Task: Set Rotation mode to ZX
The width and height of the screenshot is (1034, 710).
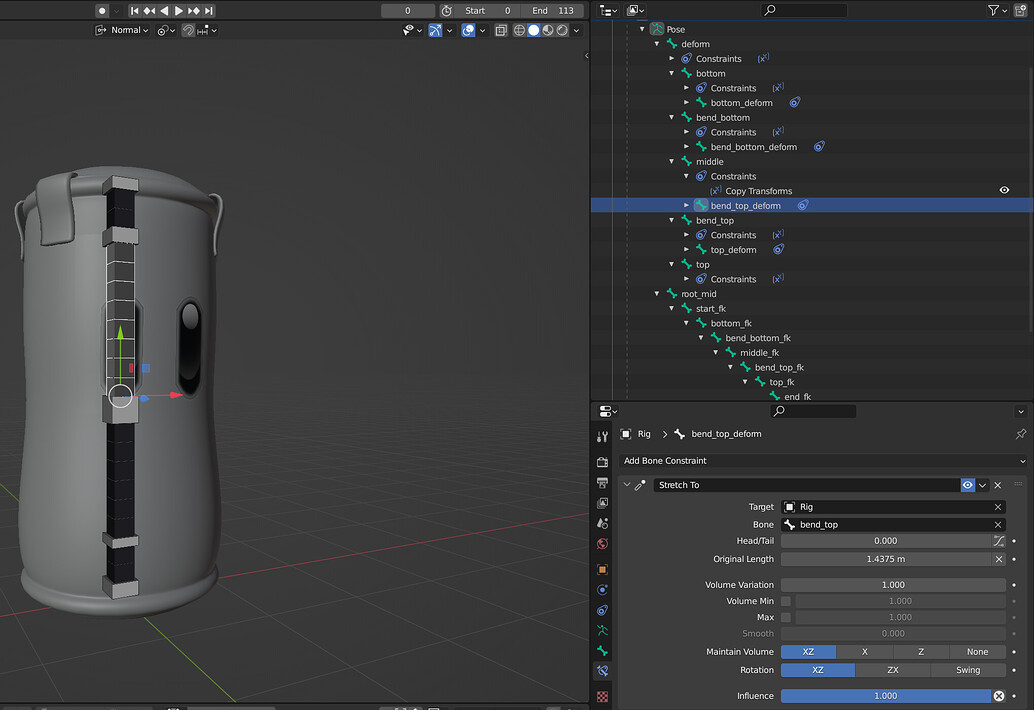Action: coord(893,670)
